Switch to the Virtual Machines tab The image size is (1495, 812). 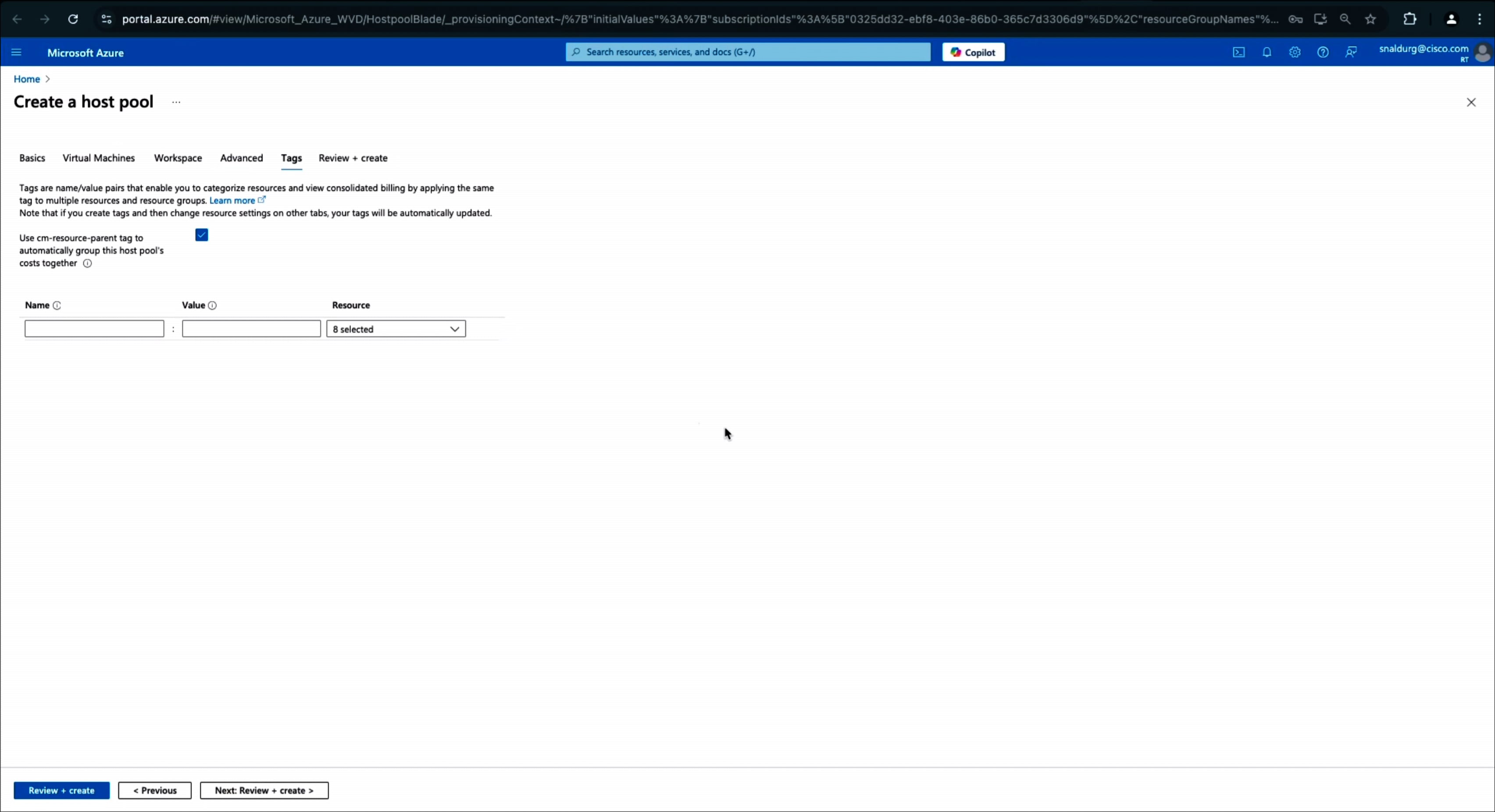pos(99,158)
